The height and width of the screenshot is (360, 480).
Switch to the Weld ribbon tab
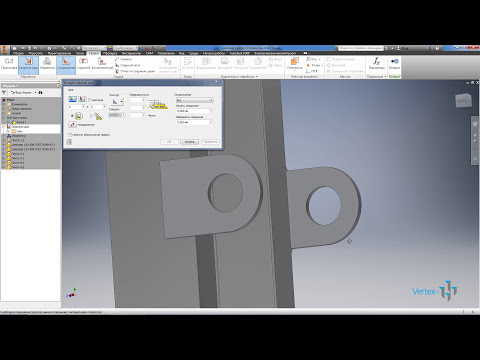coord(94,53)
